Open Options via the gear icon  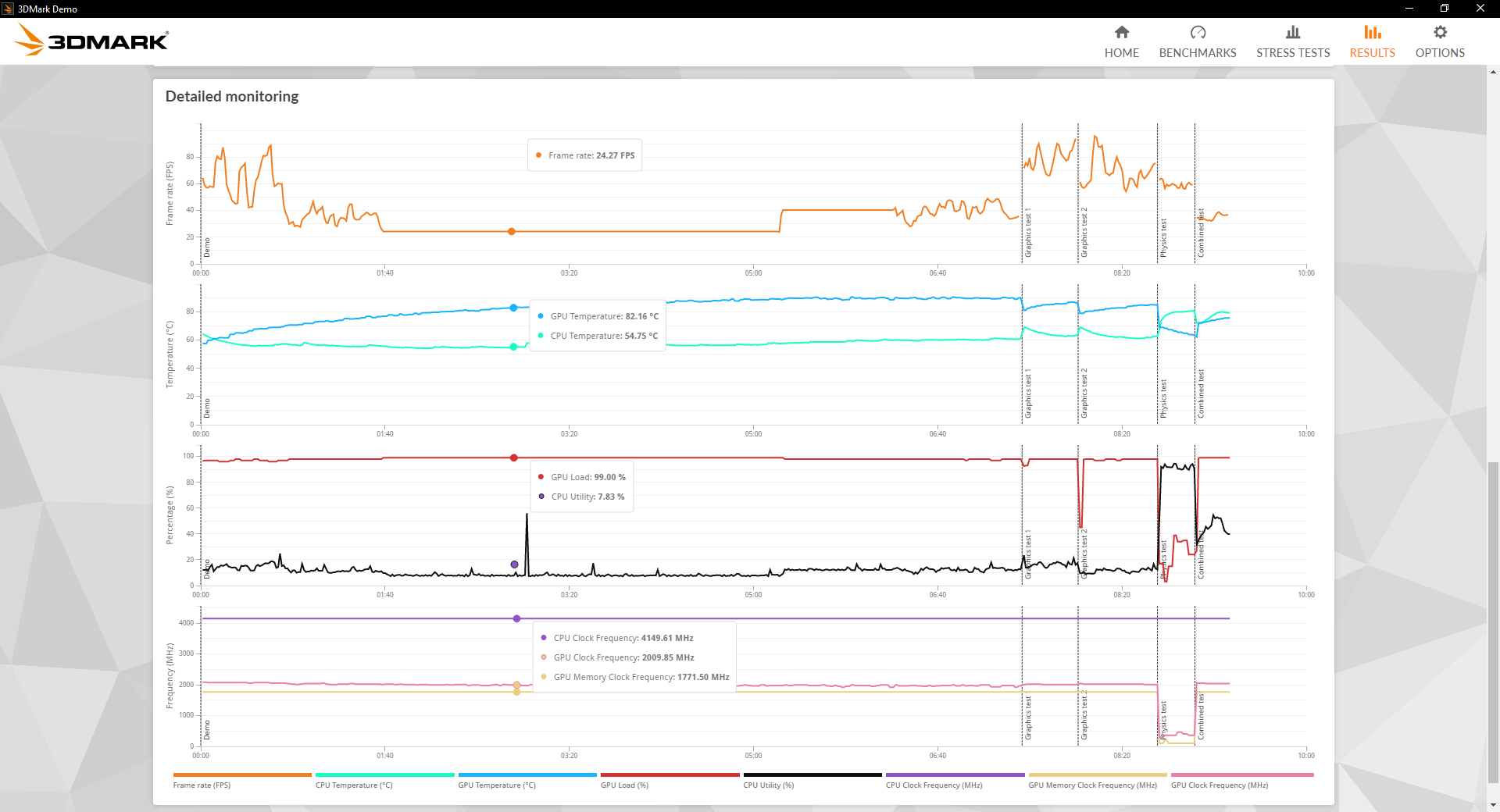[x=1439, y=32]
